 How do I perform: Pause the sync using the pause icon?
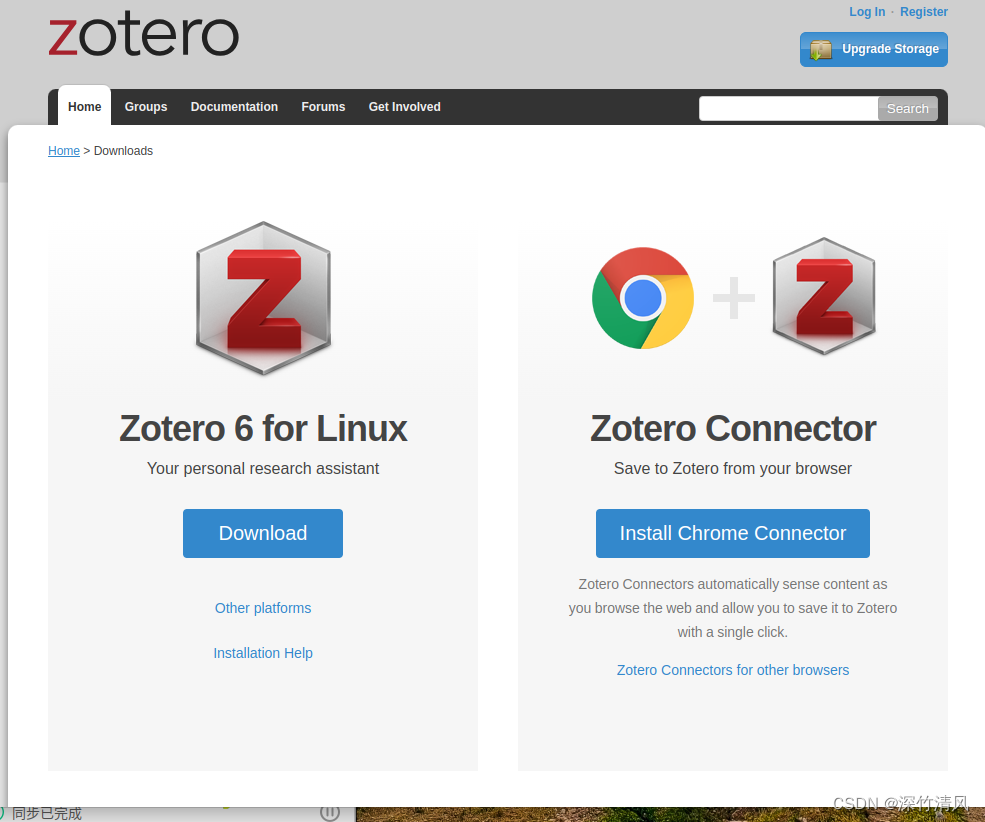click(x=330, y=813)
